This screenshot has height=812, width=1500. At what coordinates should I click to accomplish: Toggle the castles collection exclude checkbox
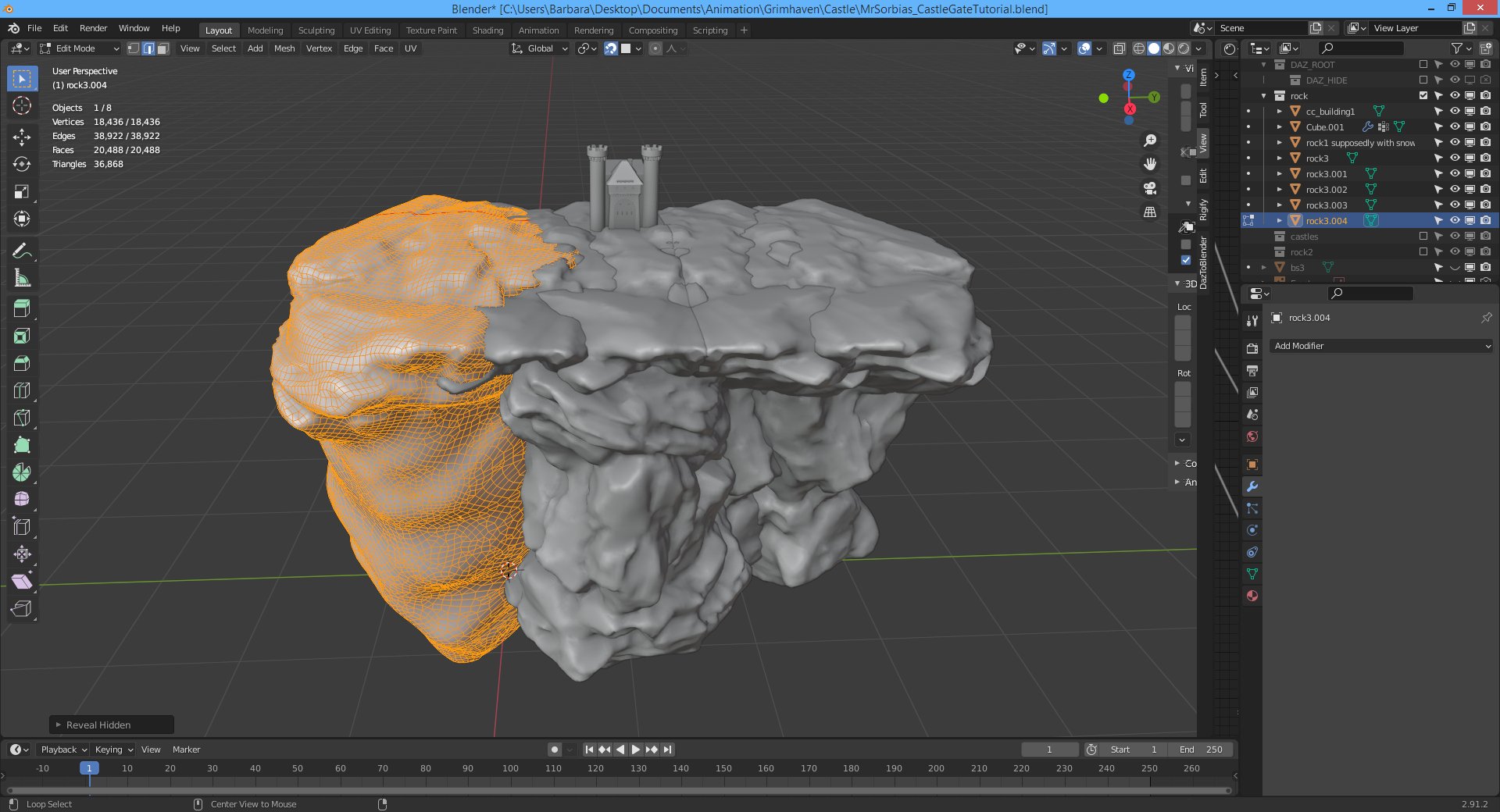click(1423, 237)
